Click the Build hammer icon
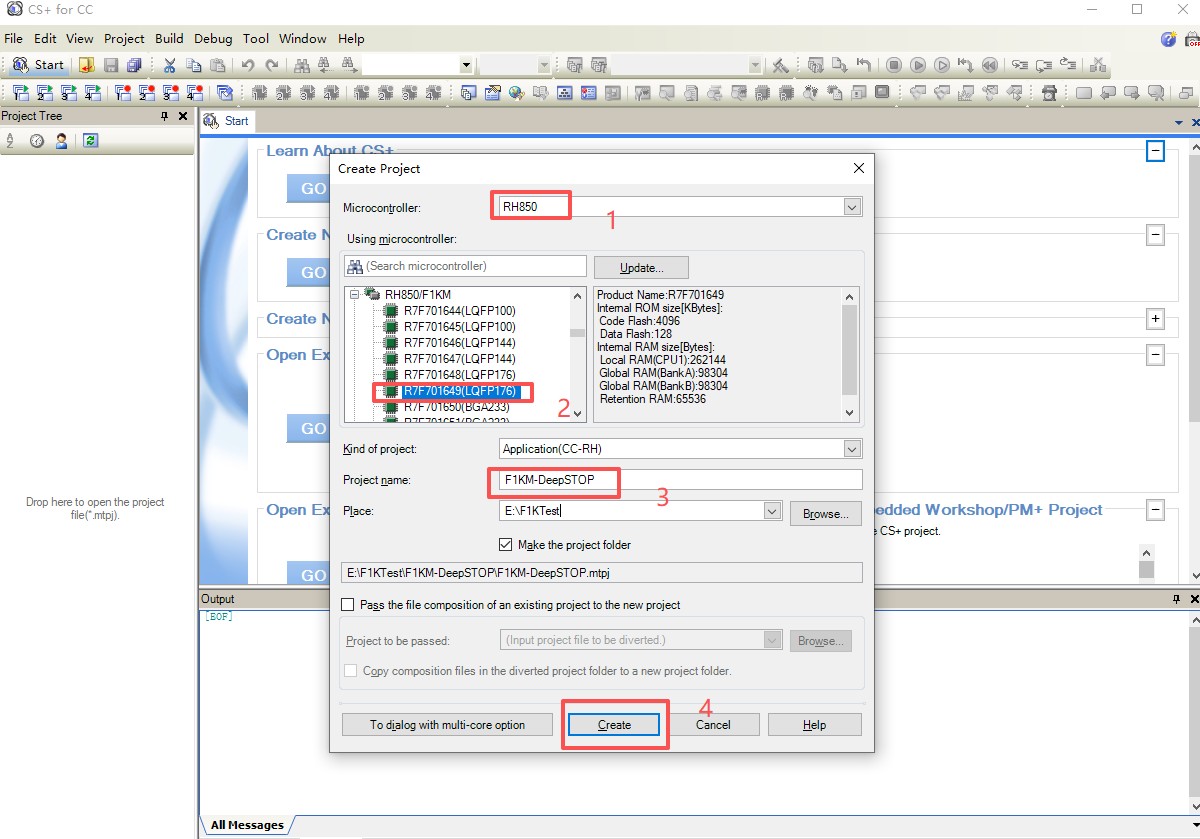The width and height of the screenshot is (1200, 839). click(x=780, y=65)
